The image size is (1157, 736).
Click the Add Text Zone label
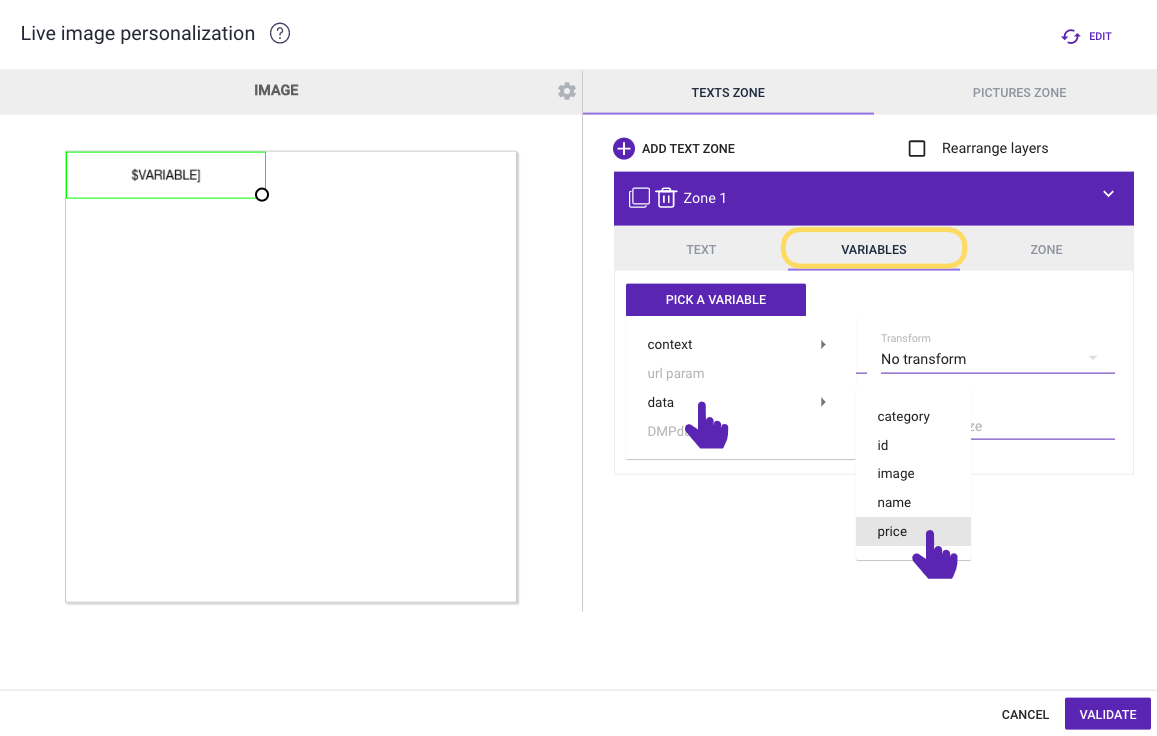click(688, 148)
